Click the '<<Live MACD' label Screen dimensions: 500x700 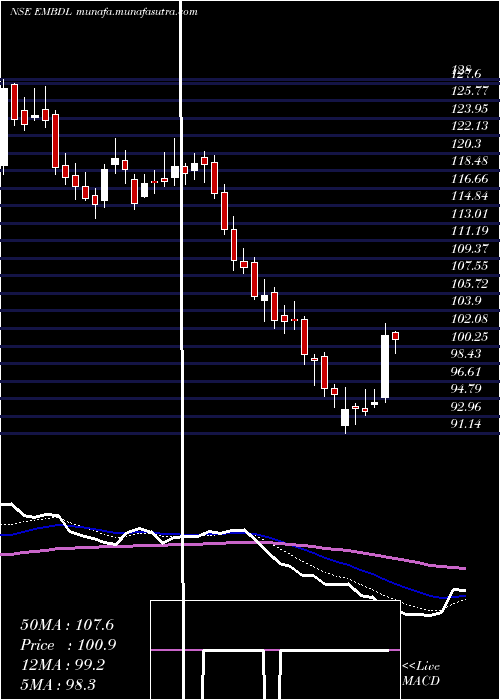coord(421,673)
